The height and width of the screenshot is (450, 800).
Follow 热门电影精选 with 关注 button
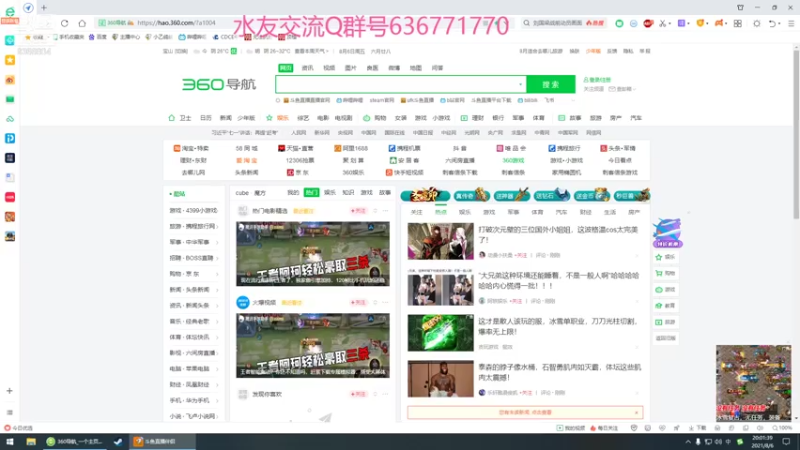[358, 211]
